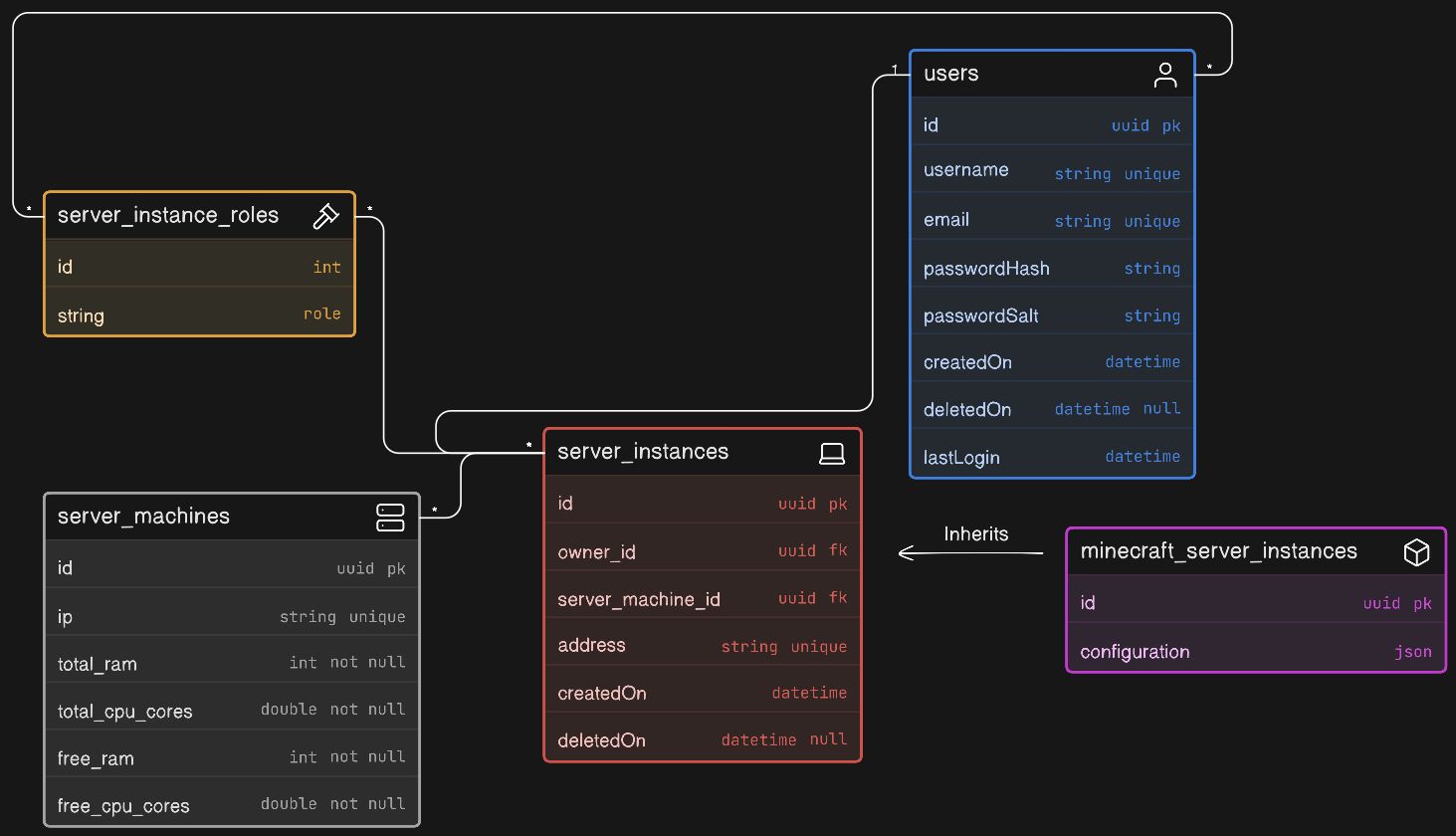This screenshot has width=1456, height=836.
Task: Select the string role row in server_instance_roles
Action: click(x=199, y=313)
